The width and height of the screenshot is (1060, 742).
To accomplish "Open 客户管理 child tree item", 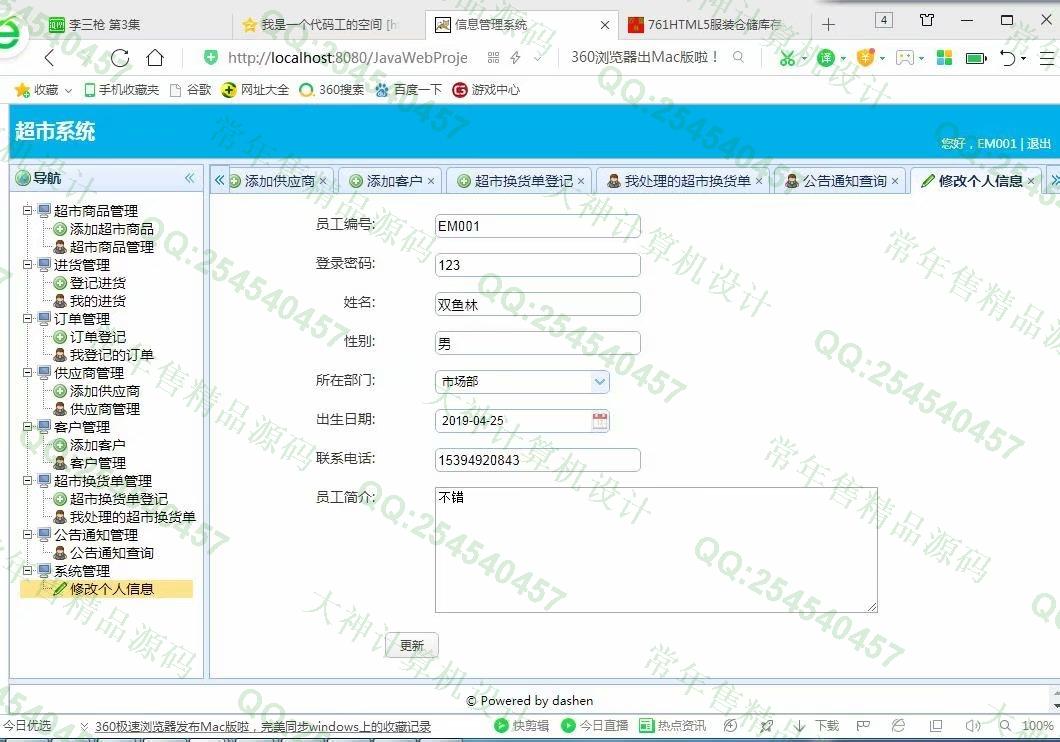I will click(x=89, y=464).
